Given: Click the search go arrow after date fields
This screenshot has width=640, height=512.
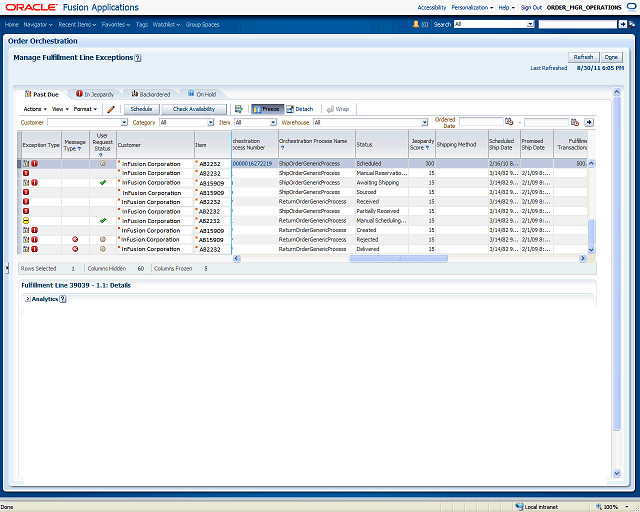Looking at the screenshot, I should pyautogui.click(x=590, y=122).
